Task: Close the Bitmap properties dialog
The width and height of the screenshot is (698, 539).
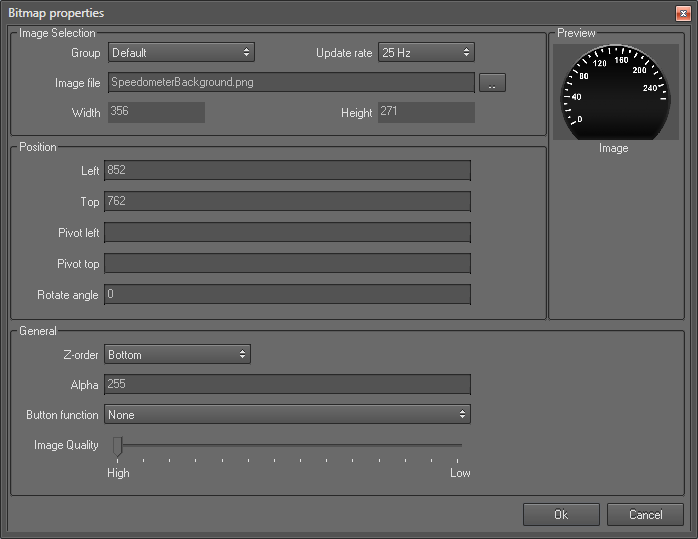Action: tap(682, 13)
